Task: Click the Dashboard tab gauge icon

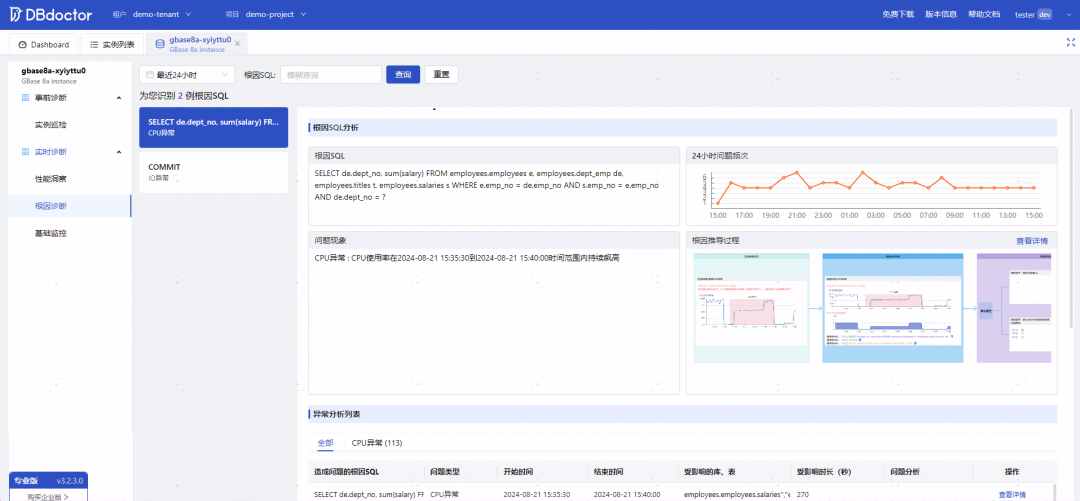Action: click(x=22, y=45)
